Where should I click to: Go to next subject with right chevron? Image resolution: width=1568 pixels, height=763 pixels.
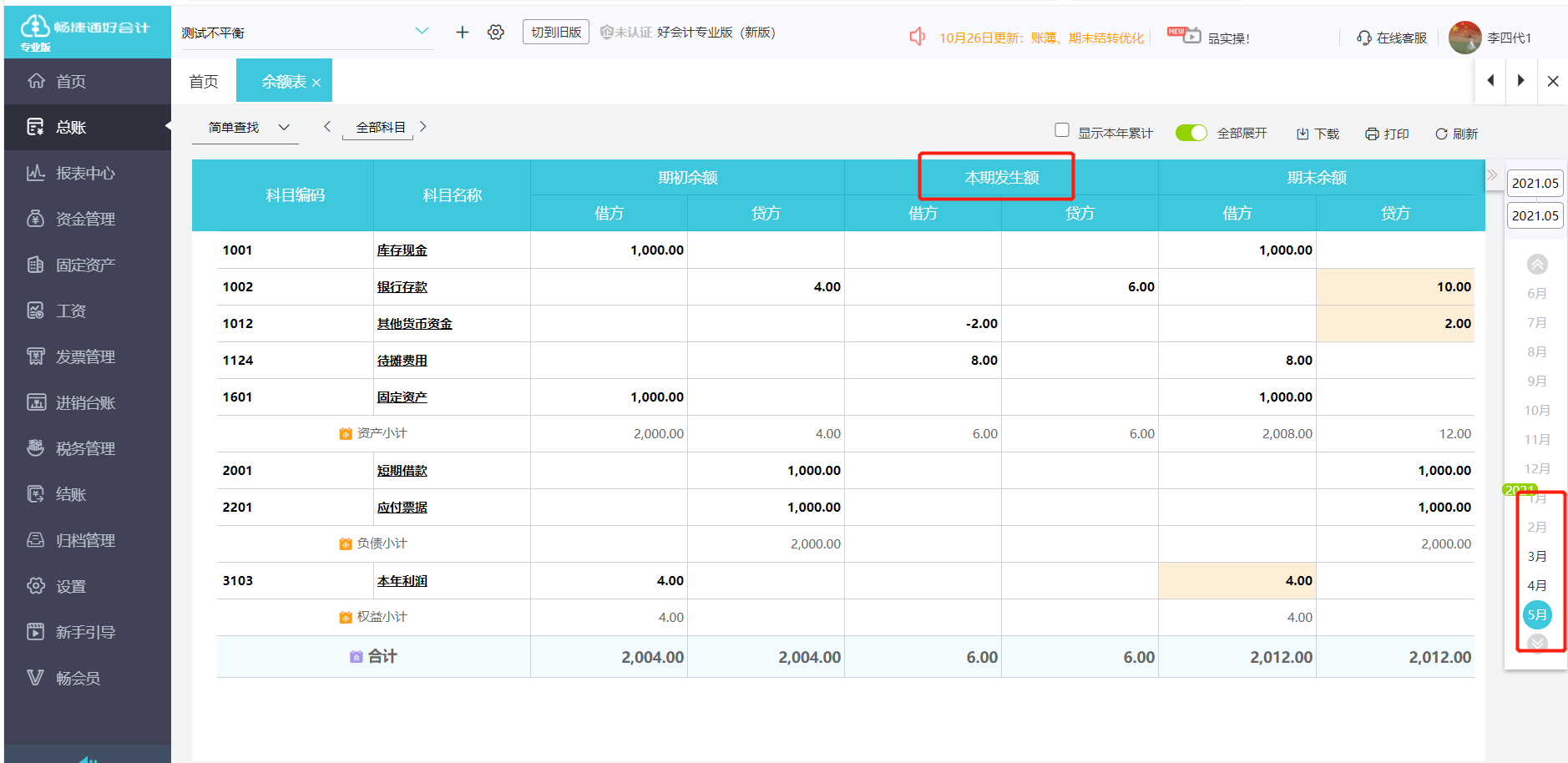(x=423, y=127)
